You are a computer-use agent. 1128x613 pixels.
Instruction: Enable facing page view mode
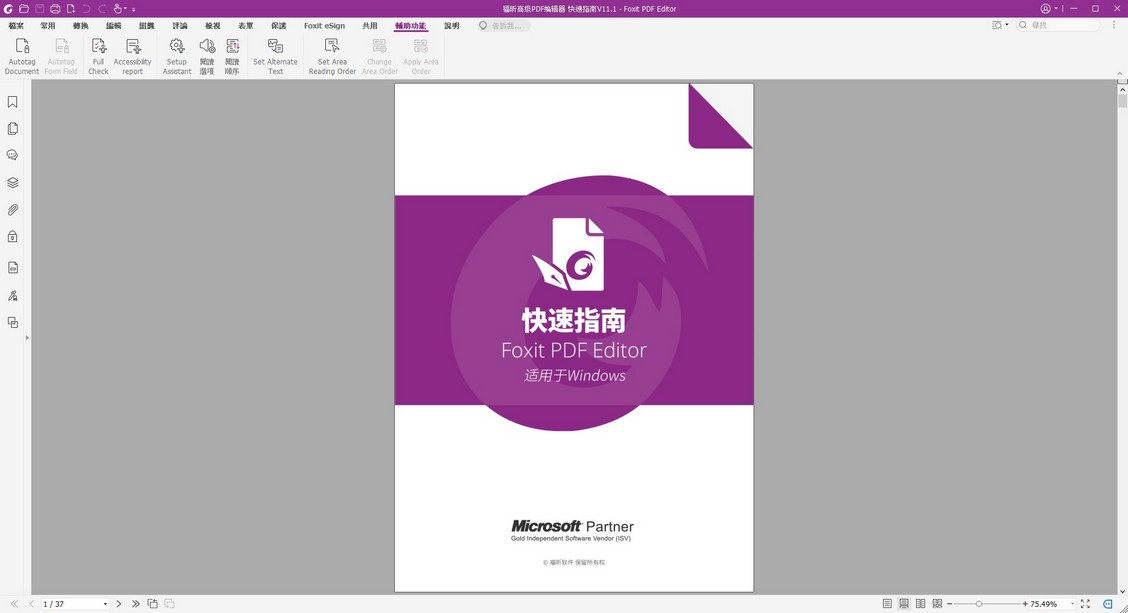tap(920, 604)
